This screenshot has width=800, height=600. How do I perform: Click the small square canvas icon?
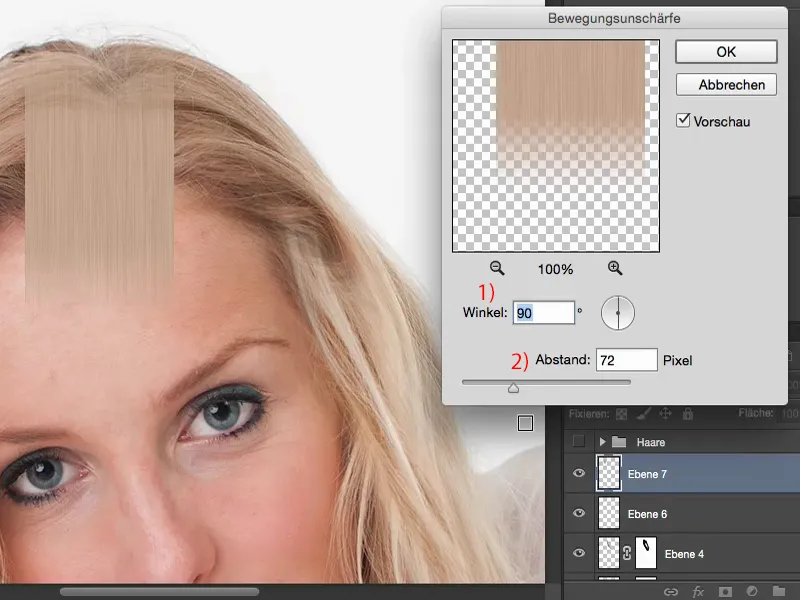(x=526, y=423)
